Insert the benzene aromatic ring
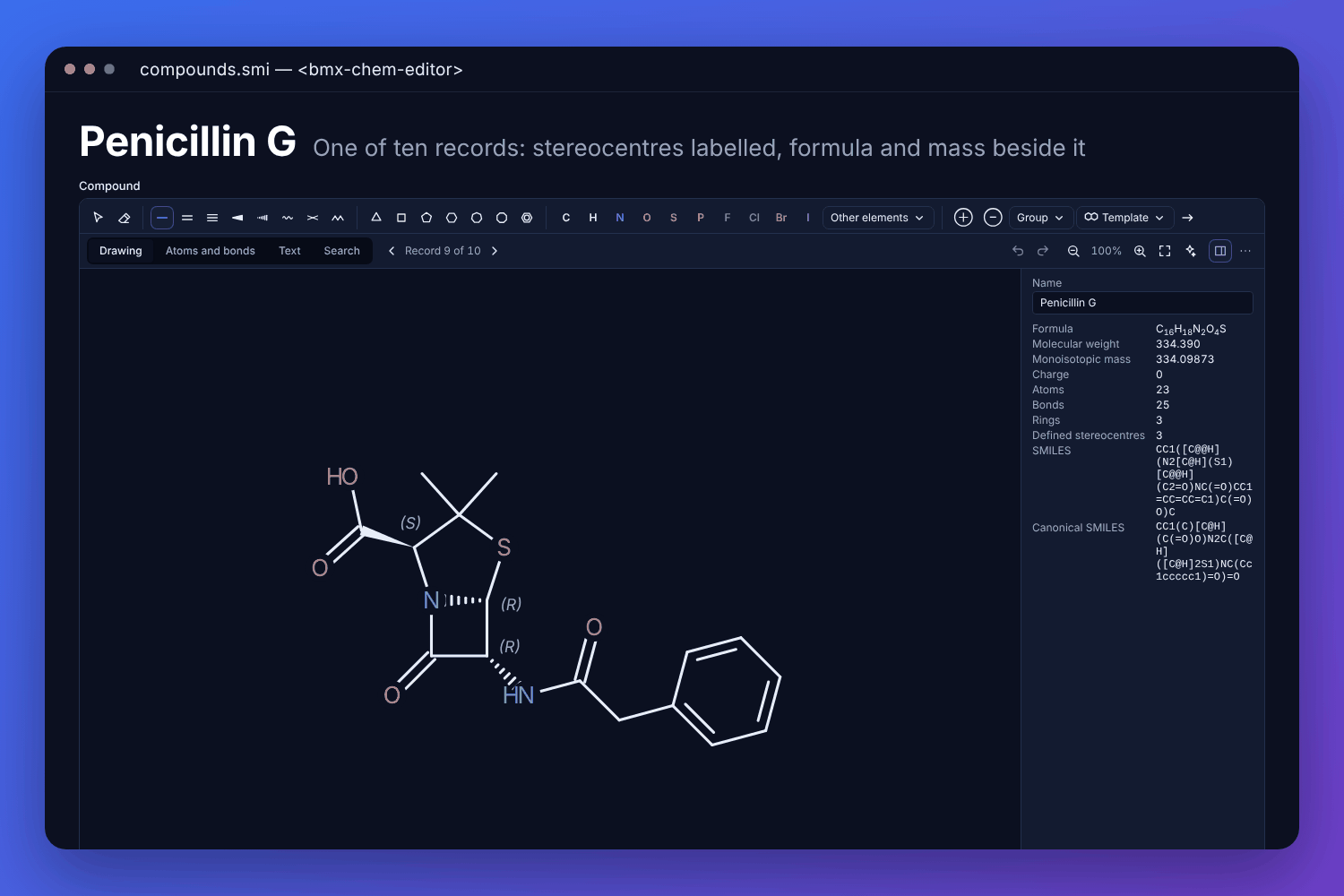Screen dimensions: 1344x896 527,218
